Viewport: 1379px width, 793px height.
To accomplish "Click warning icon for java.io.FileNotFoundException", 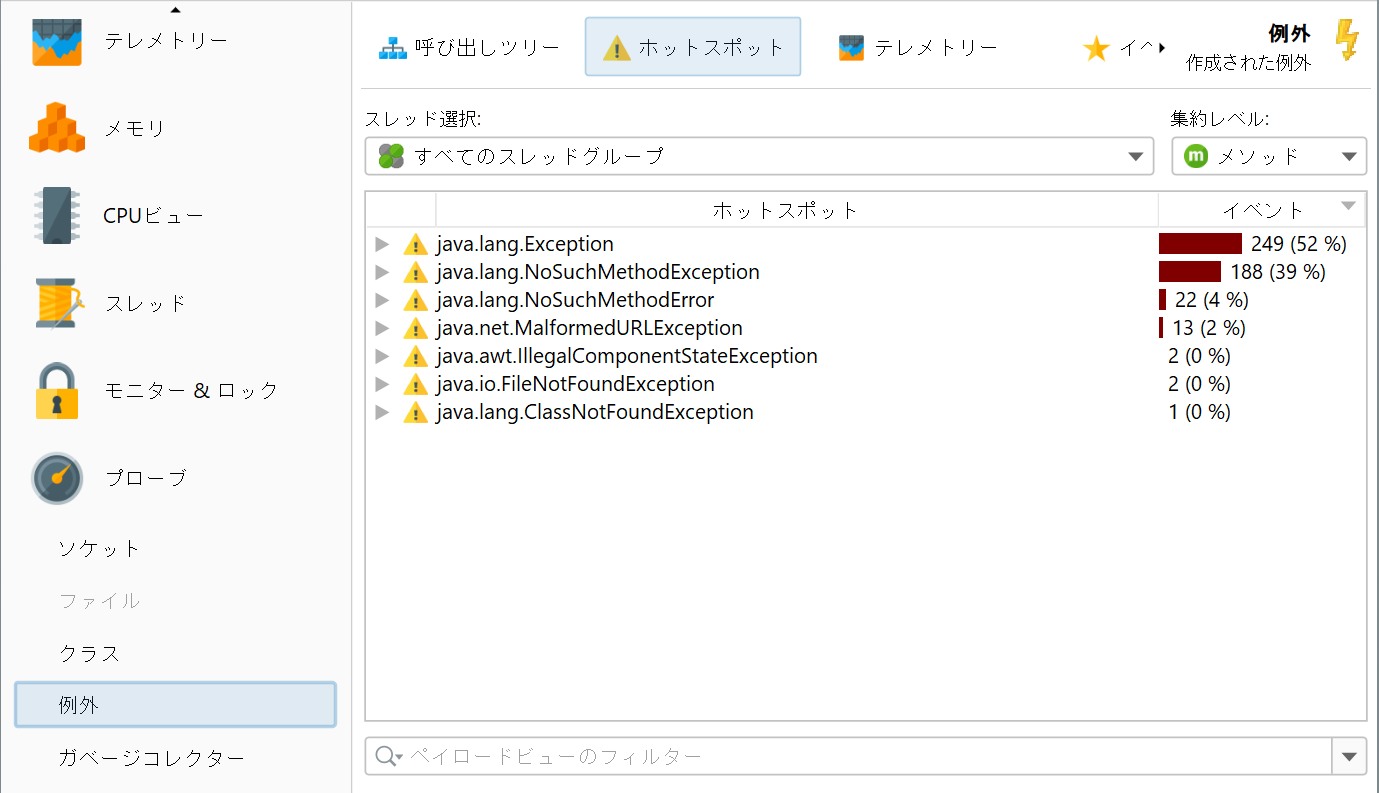I will [x=415, y=384].
